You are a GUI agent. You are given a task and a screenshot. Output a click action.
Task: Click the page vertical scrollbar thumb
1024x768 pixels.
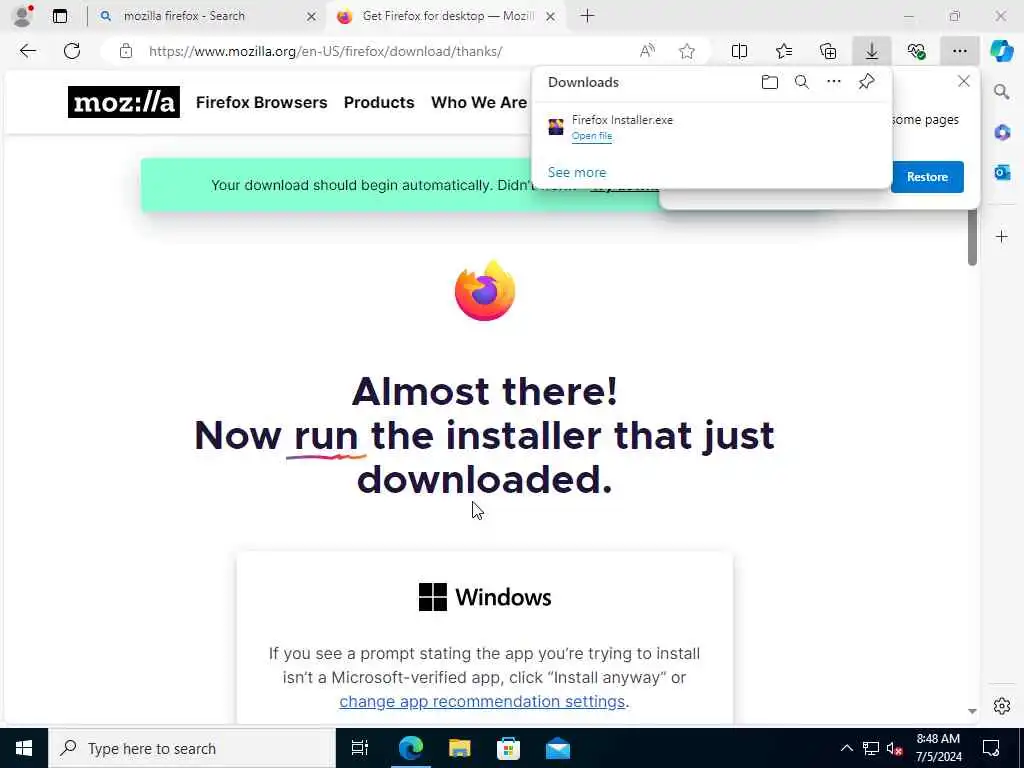click(972, 238)
